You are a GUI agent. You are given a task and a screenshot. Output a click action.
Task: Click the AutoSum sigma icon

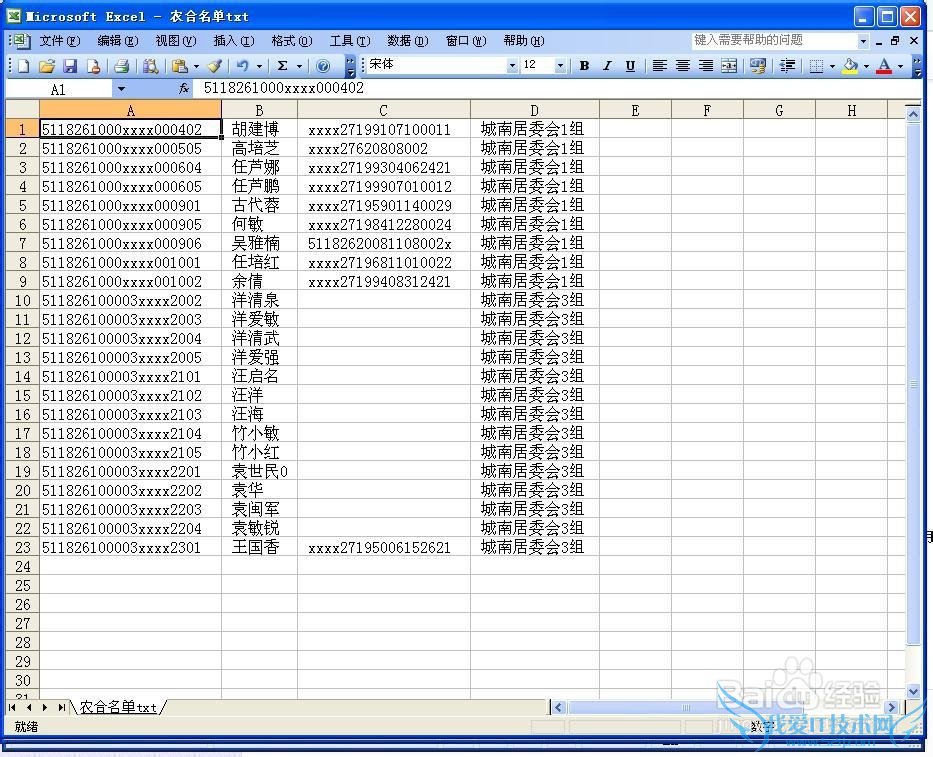point(283,66)
